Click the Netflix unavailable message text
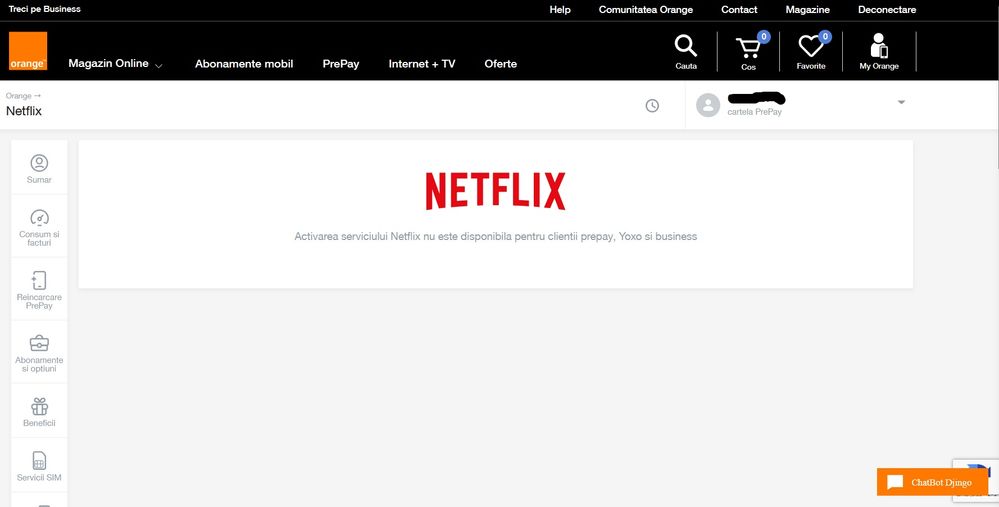The width and height of the screenshot is (999, 507). point(496,236)
